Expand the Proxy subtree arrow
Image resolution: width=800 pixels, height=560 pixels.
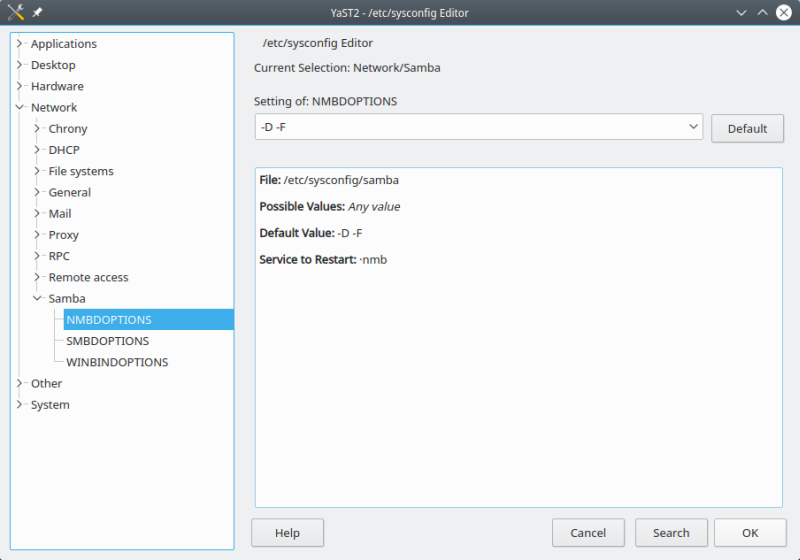coord(37,235)
